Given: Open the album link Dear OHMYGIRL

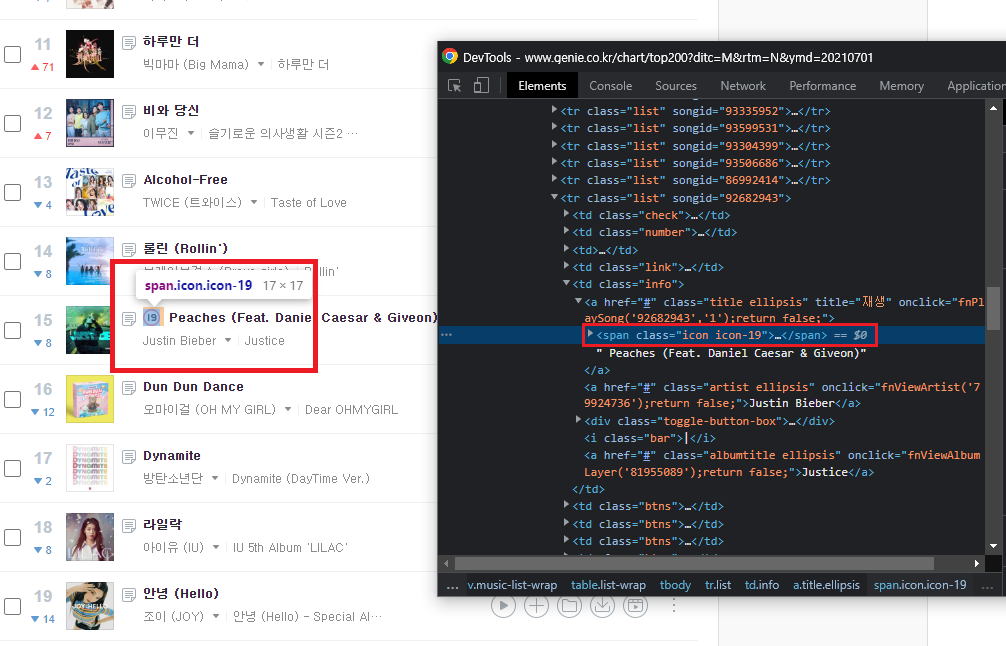Looking at the screenshot, I should (352, 409).
